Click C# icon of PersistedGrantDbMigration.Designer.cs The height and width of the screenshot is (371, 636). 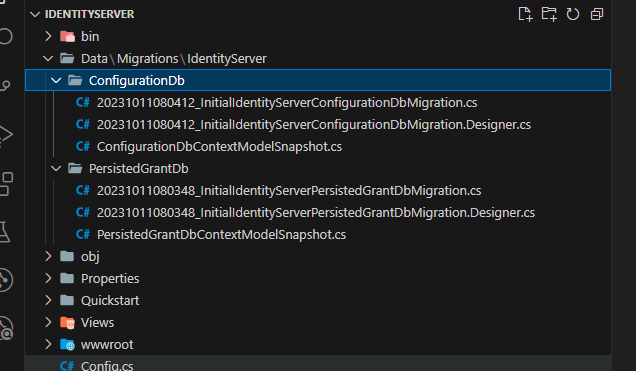click(83, 212)
